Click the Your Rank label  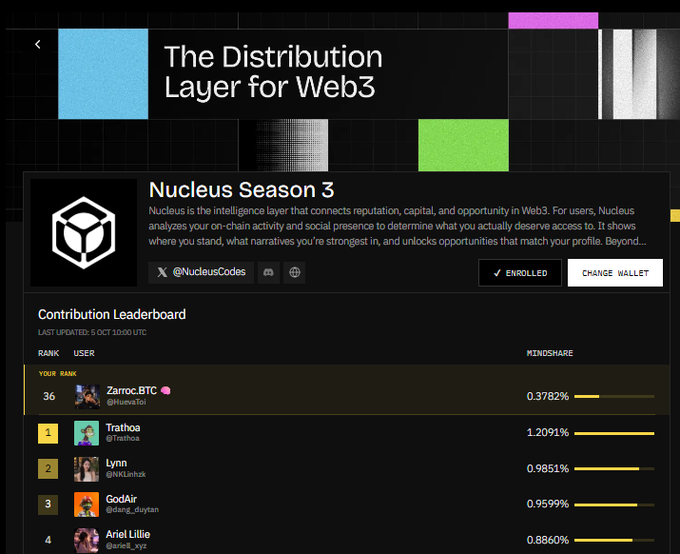58,374
